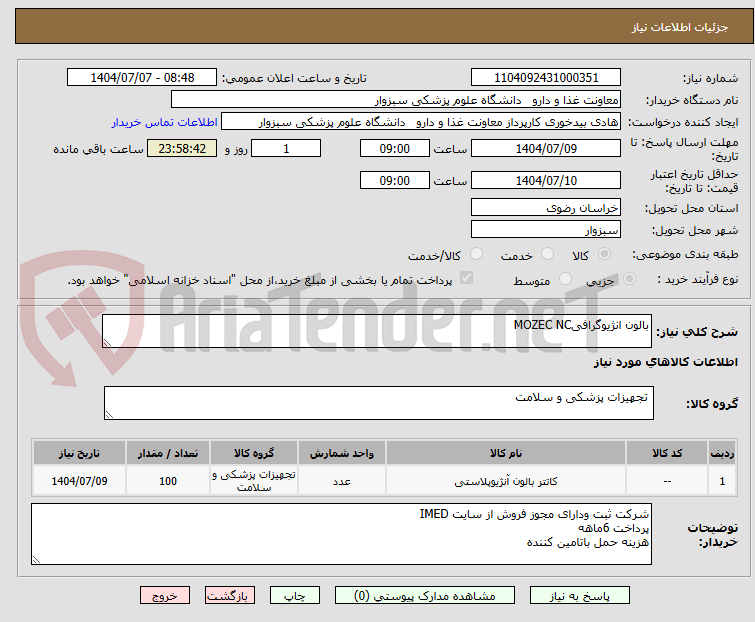The image size is (755, 622).
Task: Select the جزیی purchase type radio
Action: [x=629, y=279]
